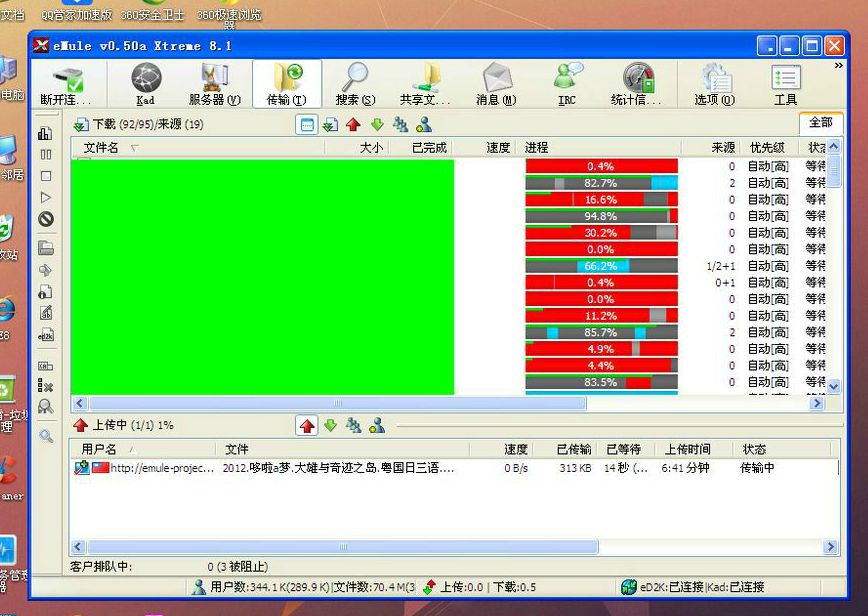The height and width of the screenshot is (616, 868).
Task: Open the Kad network page
Action: coord(146,84)
